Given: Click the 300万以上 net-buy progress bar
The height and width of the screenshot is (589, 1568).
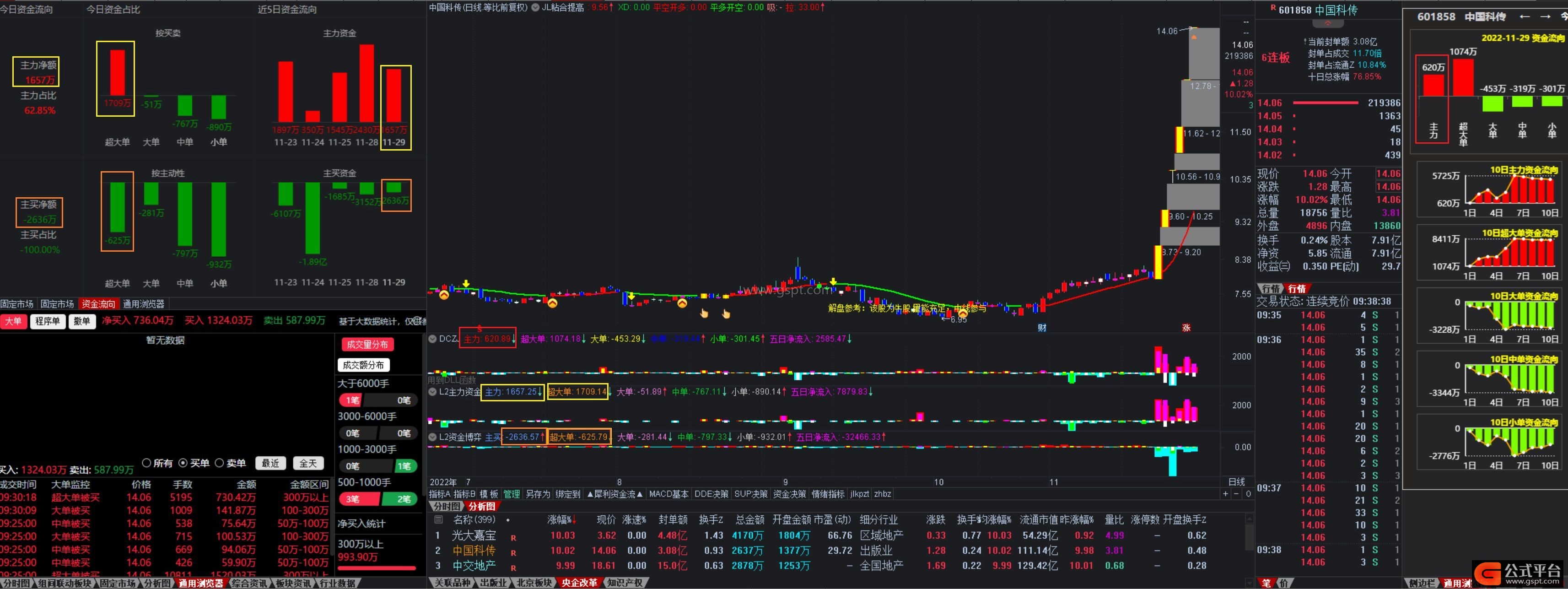Looking at the screenshot, I should coord(377,568).
